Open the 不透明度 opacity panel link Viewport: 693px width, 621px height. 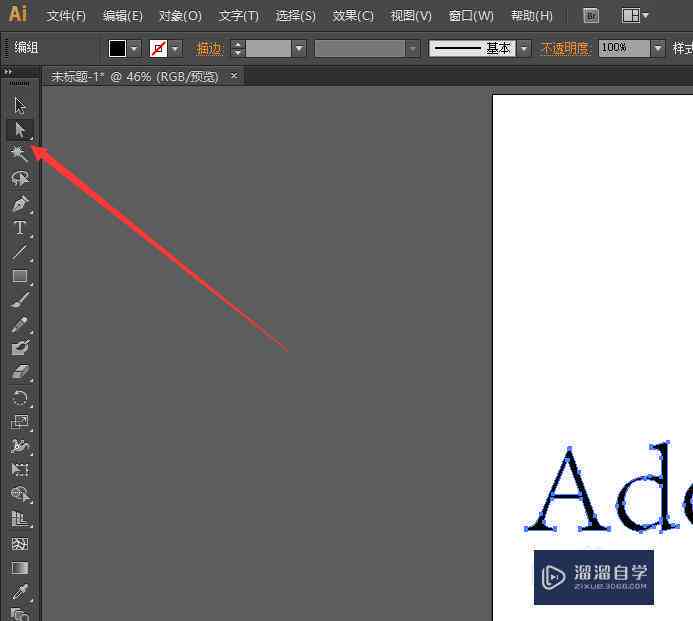click(565, 48)
